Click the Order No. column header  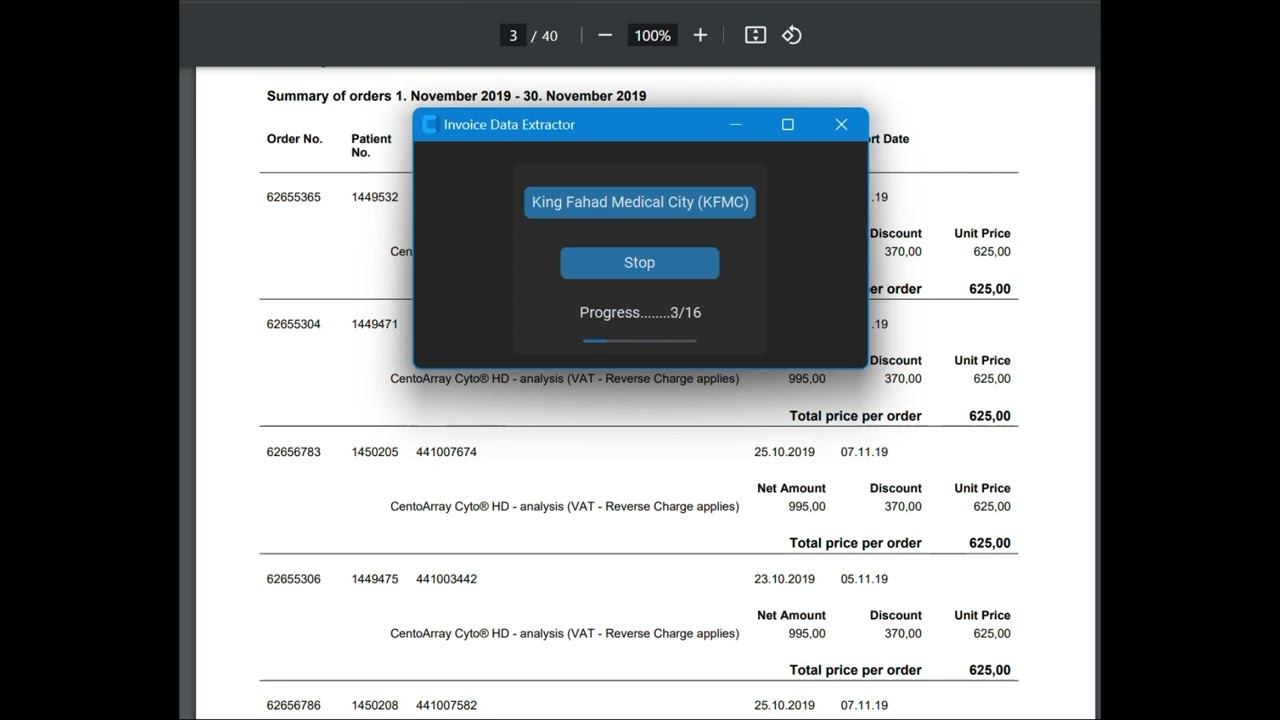click(294, 139)
